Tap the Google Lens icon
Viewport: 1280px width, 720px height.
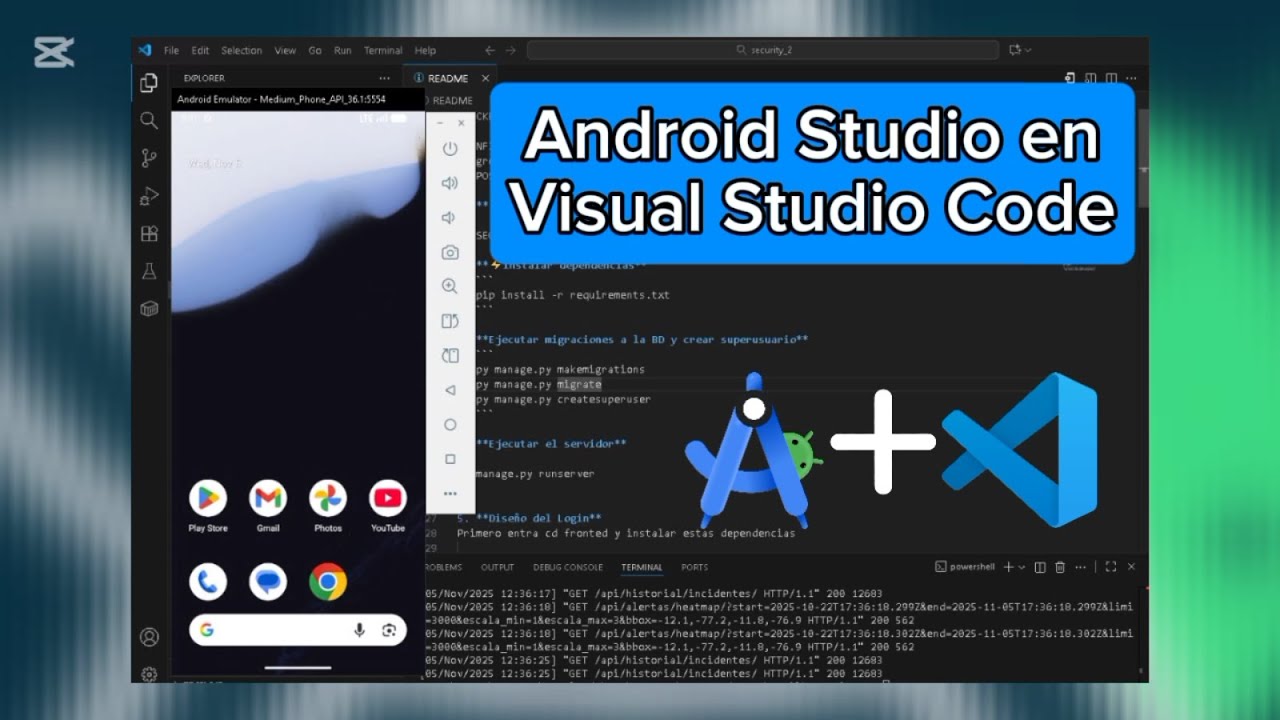pyautogui.click(x=389, y=630)
